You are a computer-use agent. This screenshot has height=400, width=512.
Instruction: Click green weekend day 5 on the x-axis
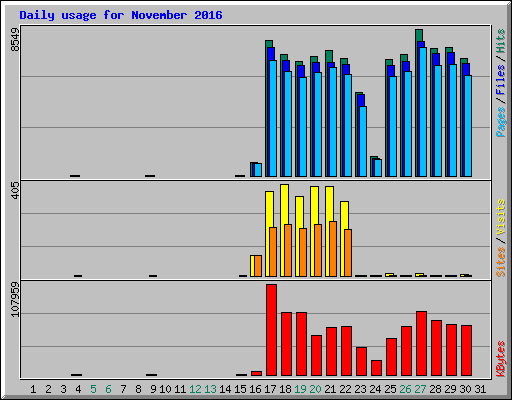click(x=93, y=389)
